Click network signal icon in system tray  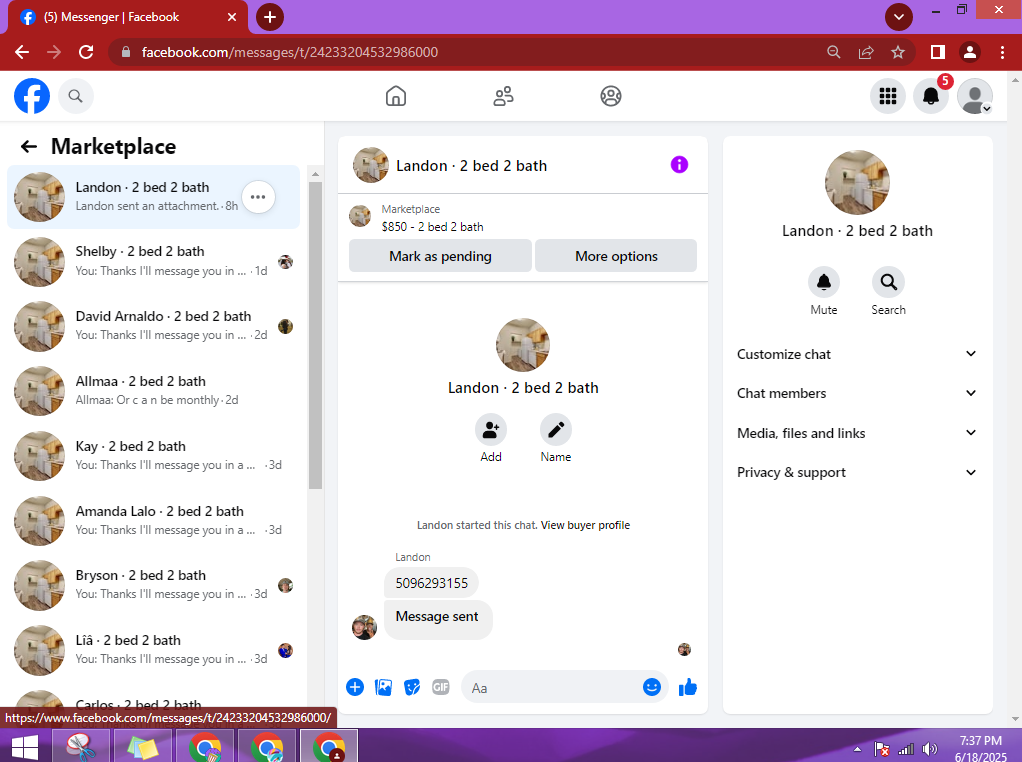(906, 749)
